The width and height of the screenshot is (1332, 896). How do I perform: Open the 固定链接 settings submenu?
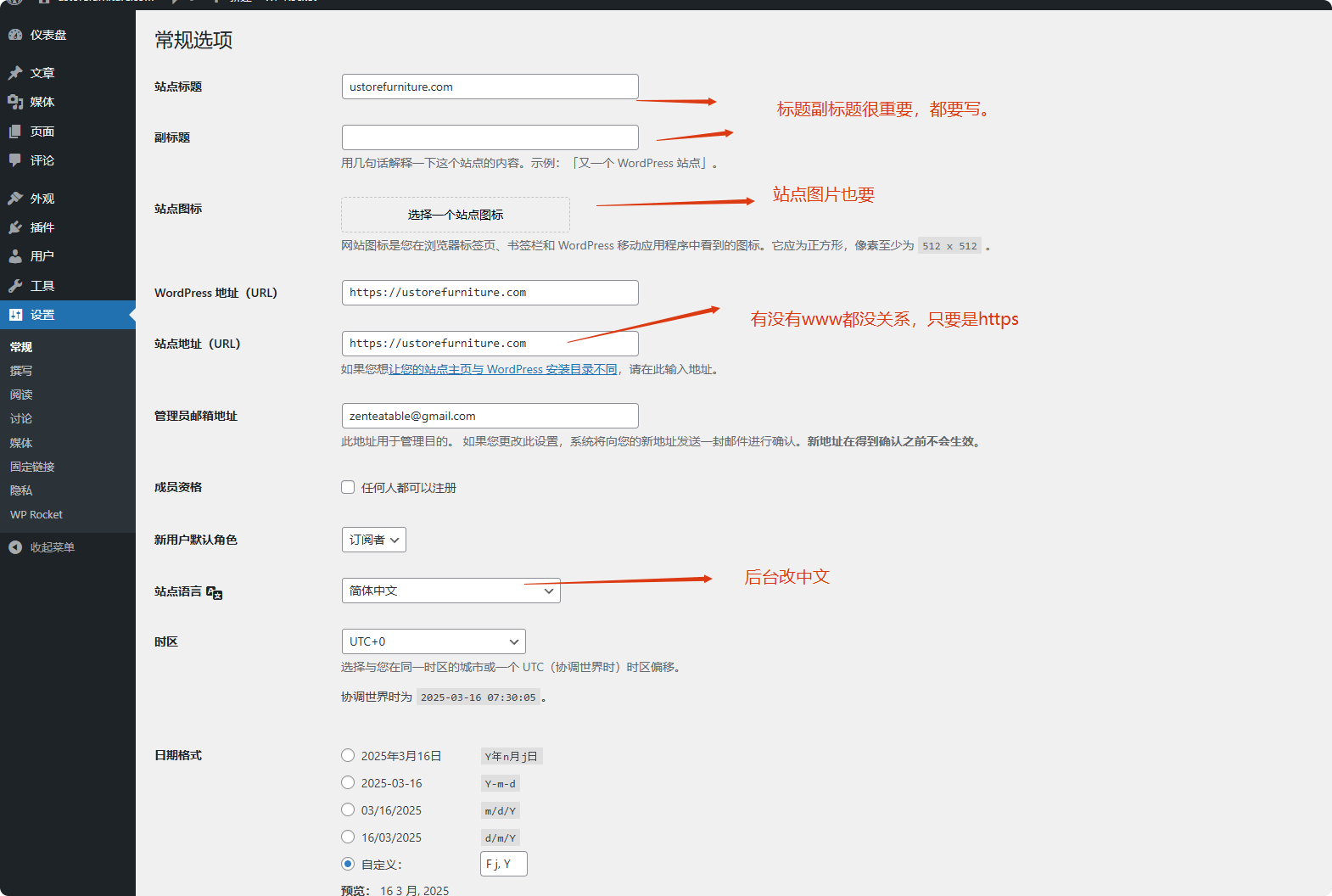[32, 467]
